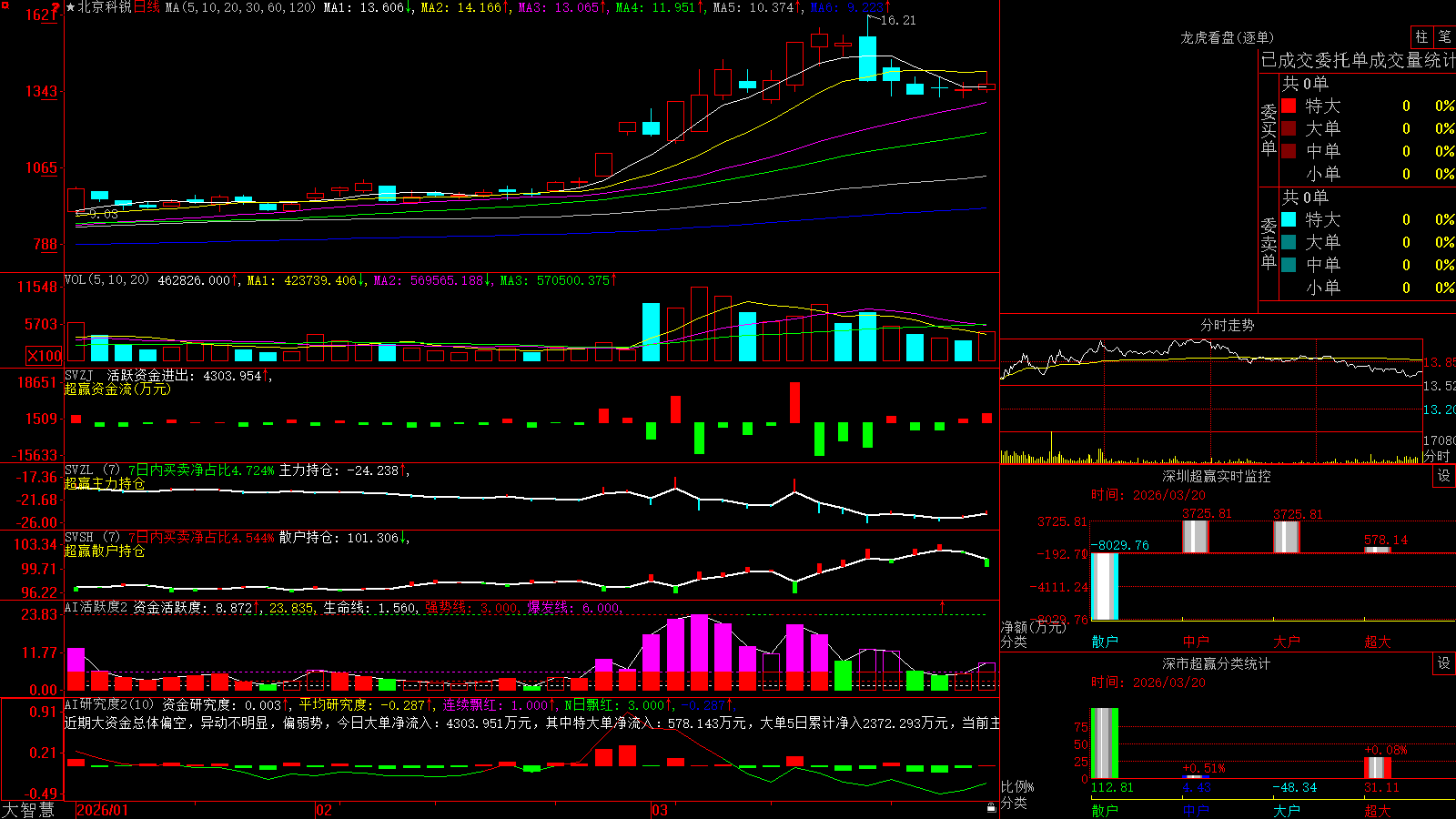Change the 日线 chart period label

(147, 7)
